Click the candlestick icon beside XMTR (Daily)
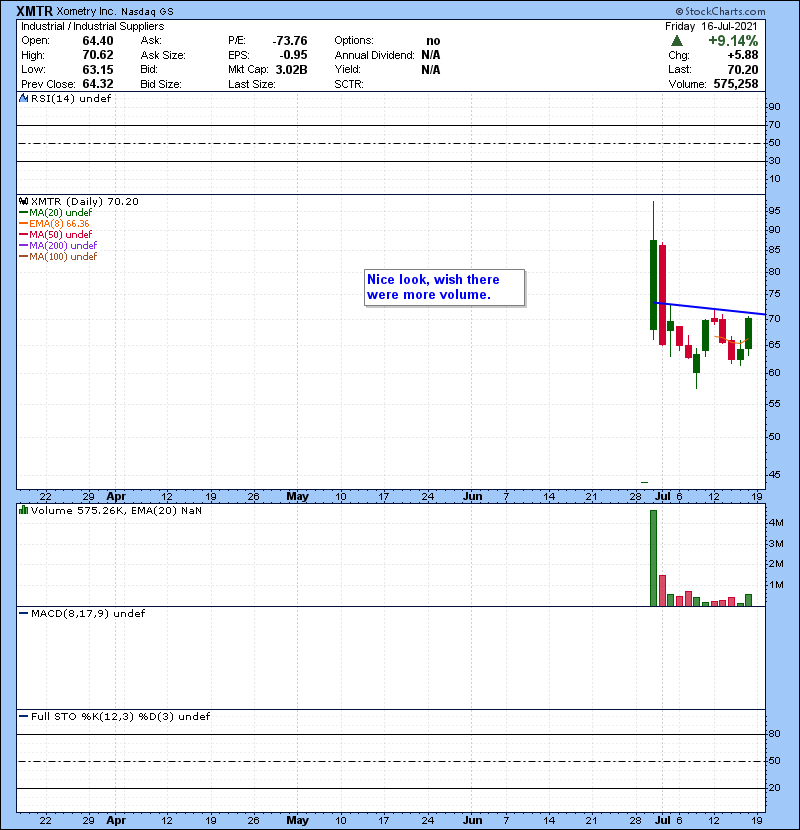Screen dimensions: 800x830 tap(23, 201)
